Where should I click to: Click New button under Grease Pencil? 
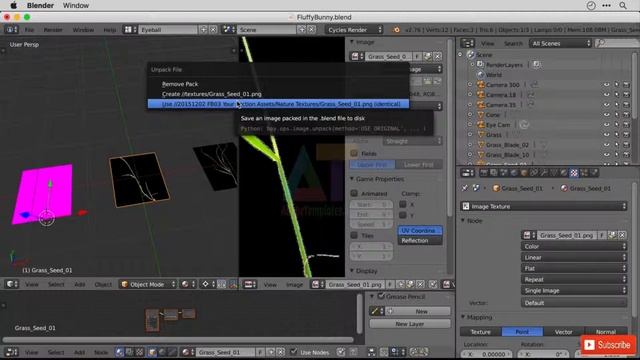417,311
